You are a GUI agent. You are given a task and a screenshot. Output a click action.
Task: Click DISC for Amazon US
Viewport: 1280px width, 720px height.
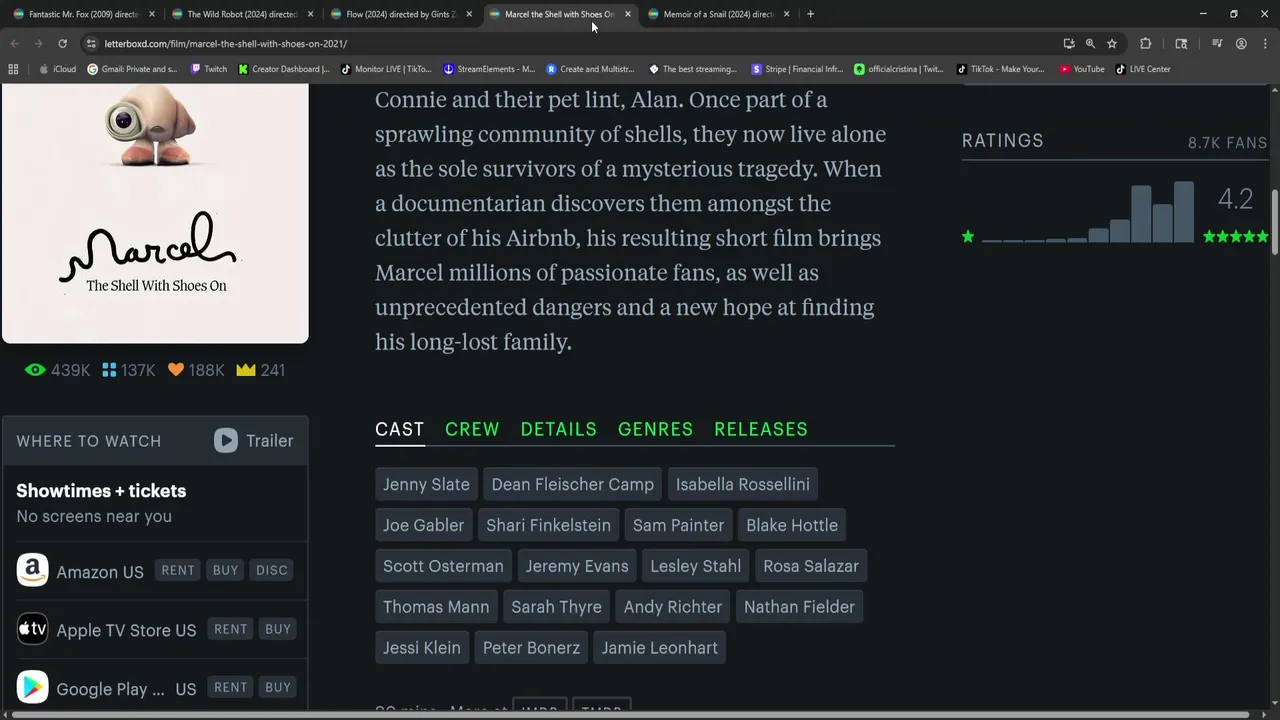[272, 570]
